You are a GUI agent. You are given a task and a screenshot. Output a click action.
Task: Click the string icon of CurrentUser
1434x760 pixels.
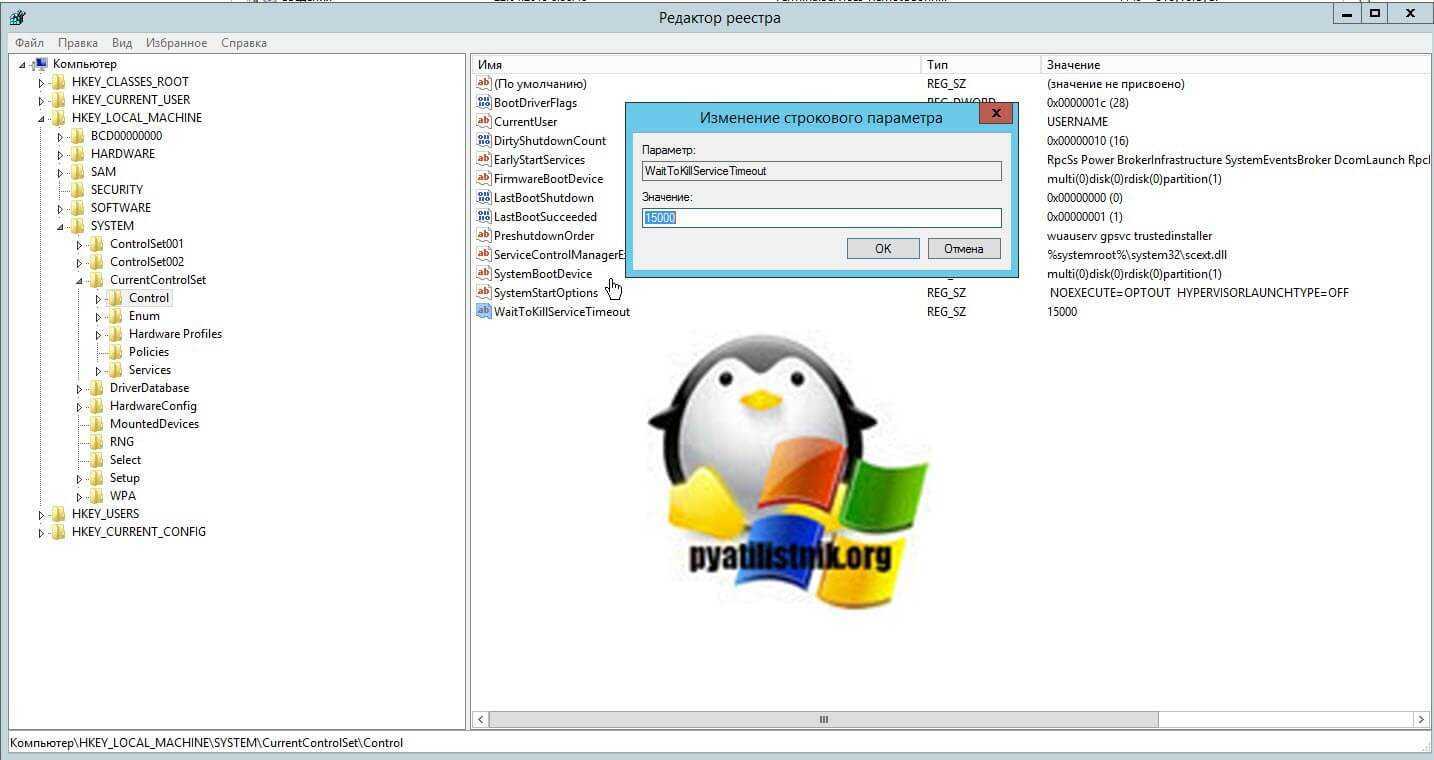(484, 122)
